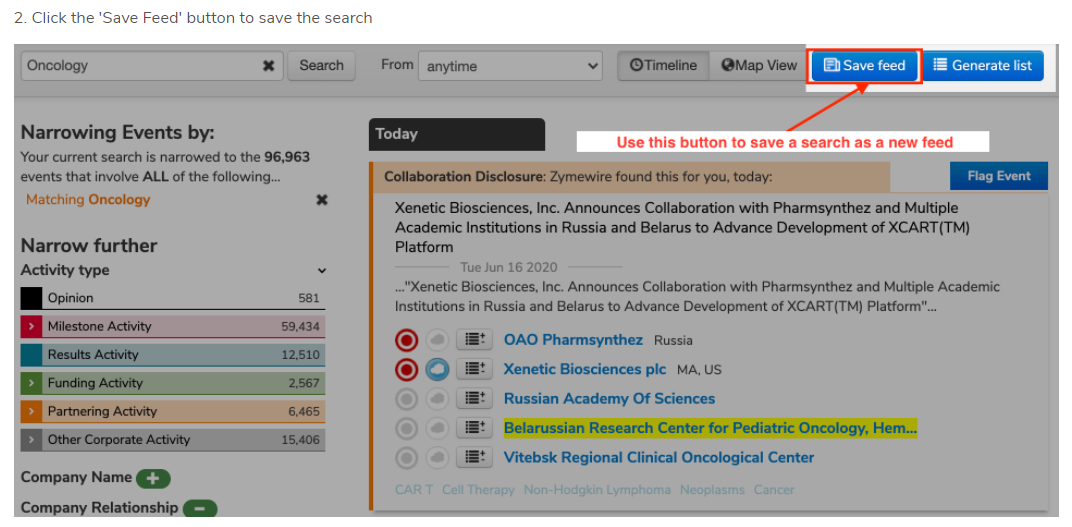The width and height of the screenshot is (1072, 527).
Task: Filter by Milestone Activity label
Action: 99,327
